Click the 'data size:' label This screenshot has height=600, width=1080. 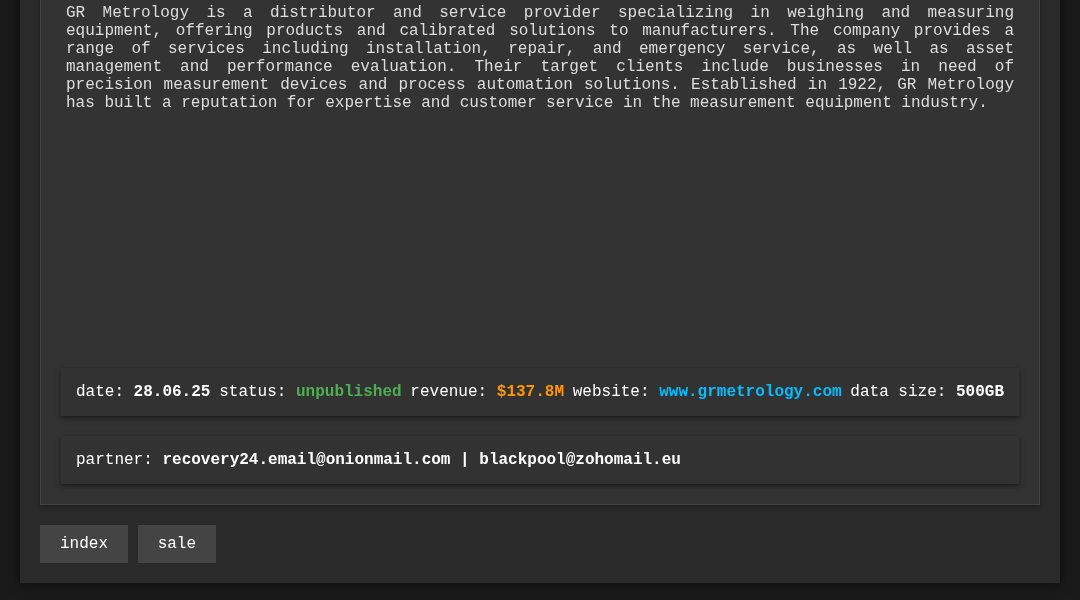(x=898, y=391)
